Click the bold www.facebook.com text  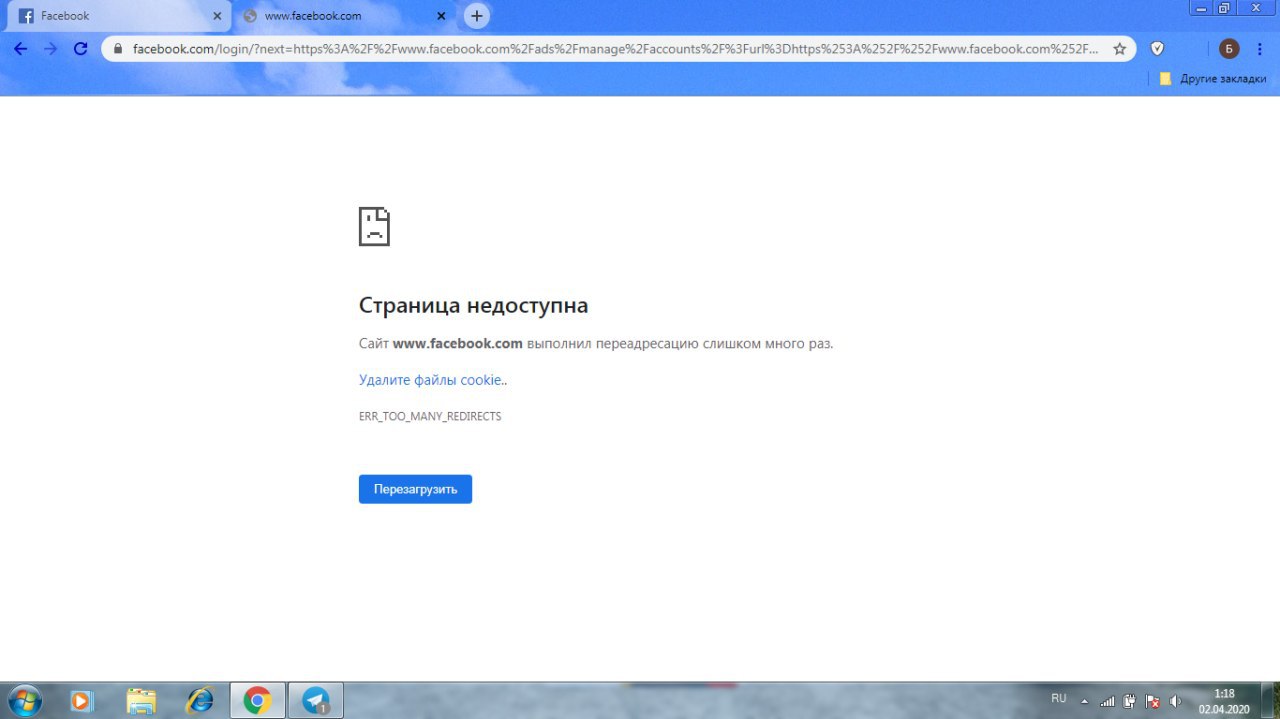tap(458, 343)
